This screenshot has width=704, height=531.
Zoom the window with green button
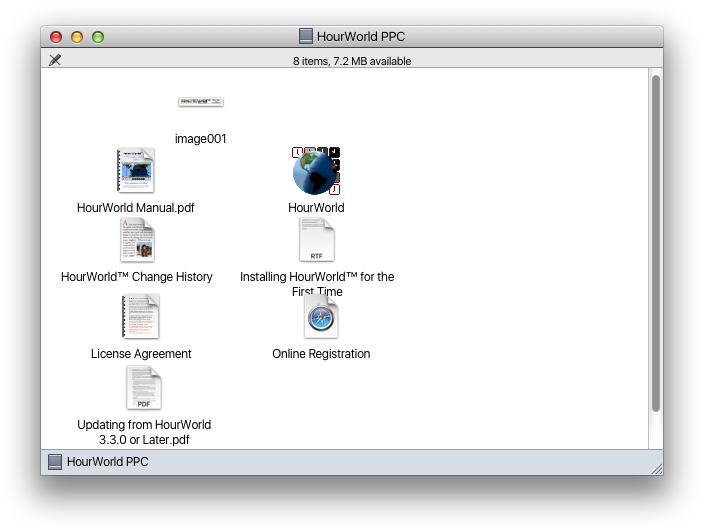pyautogui.click(x=98, y=37)
